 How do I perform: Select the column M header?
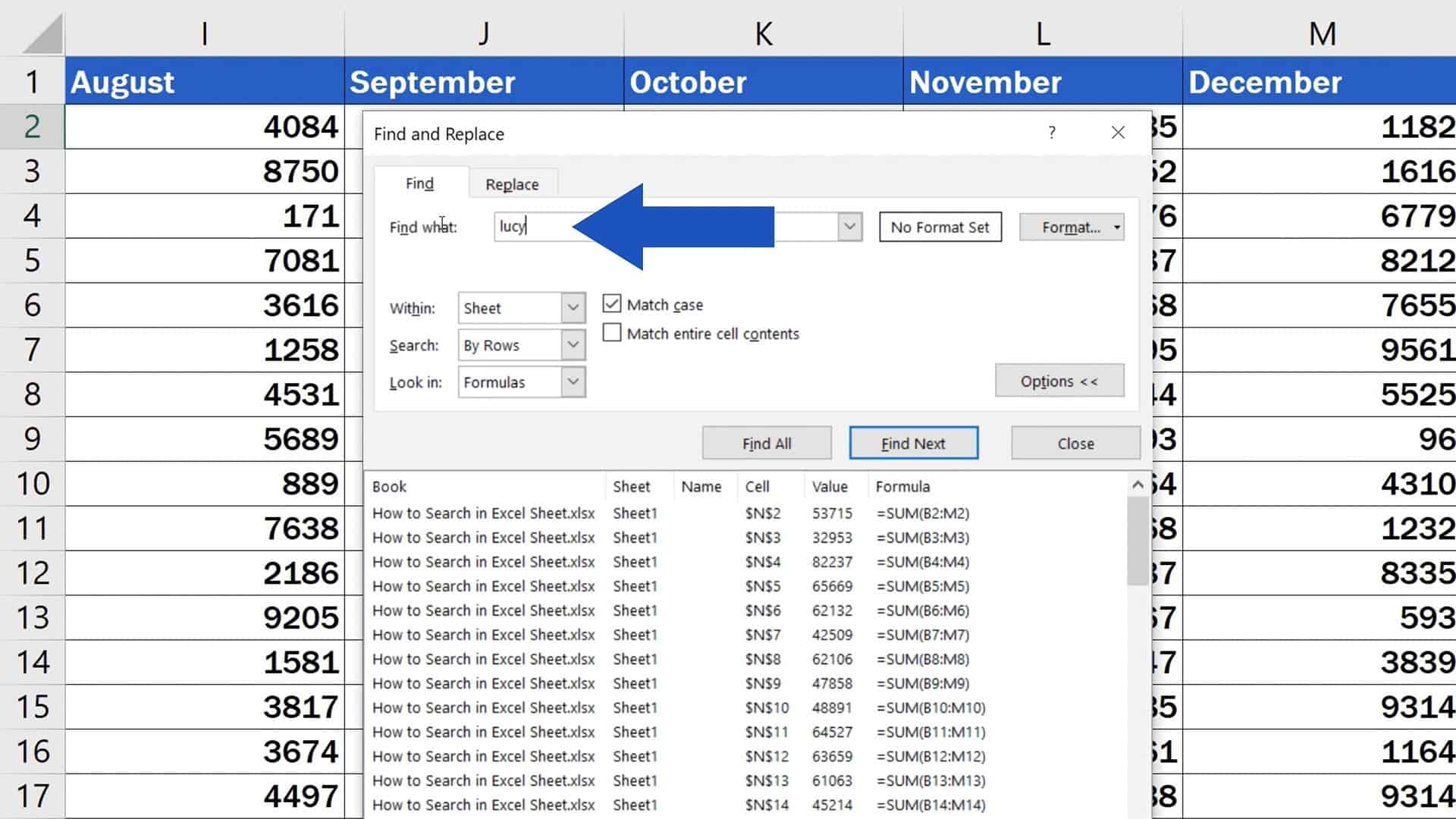1321,33
